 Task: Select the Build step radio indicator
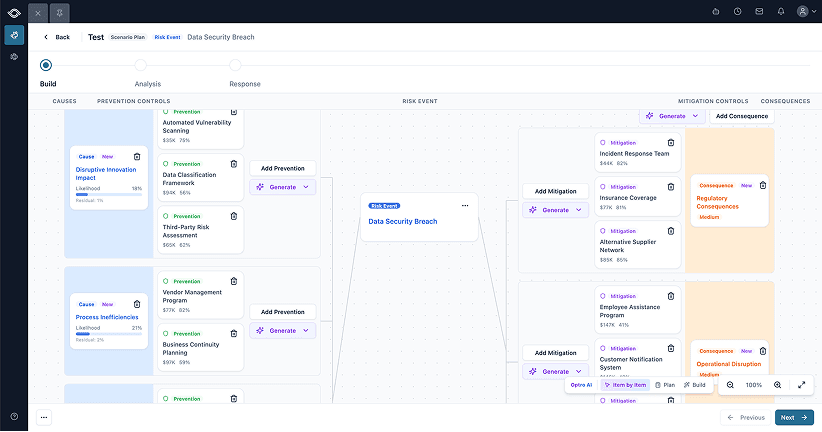point(46,65)
